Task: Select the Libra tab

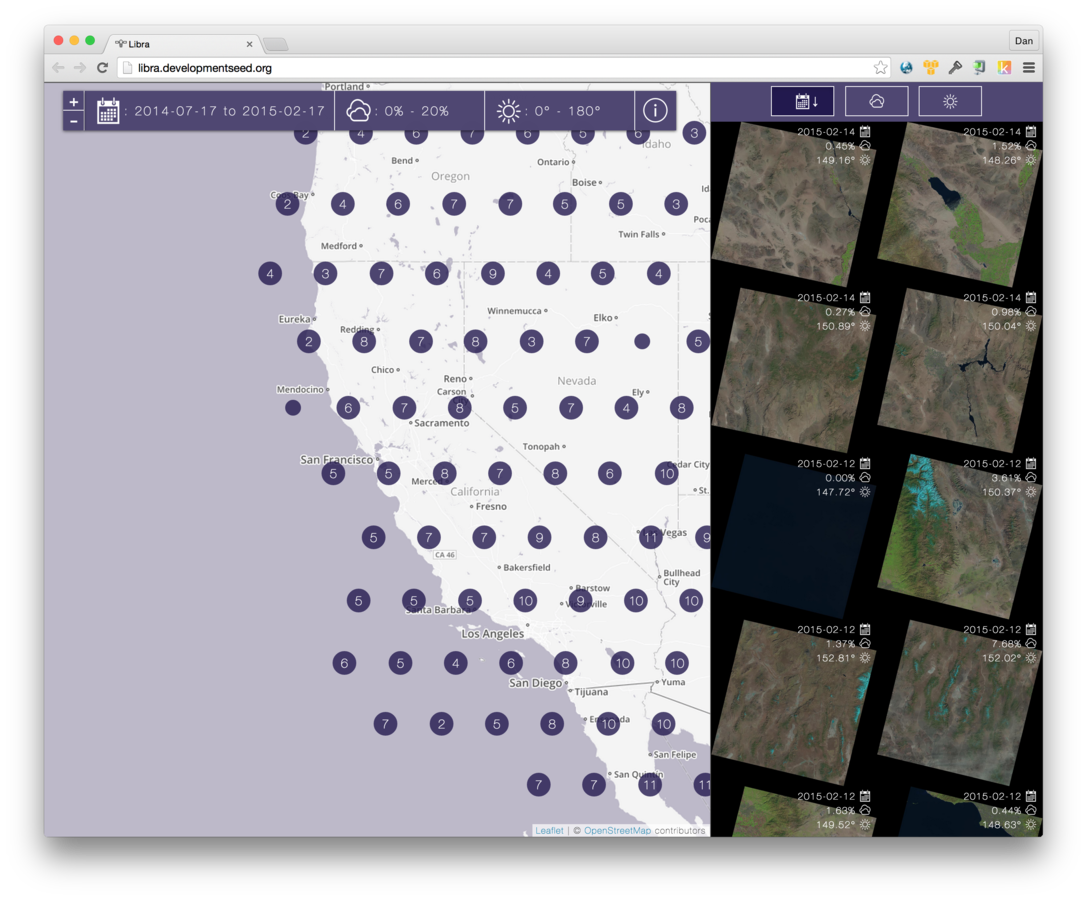Action: (x=184, y=44)
